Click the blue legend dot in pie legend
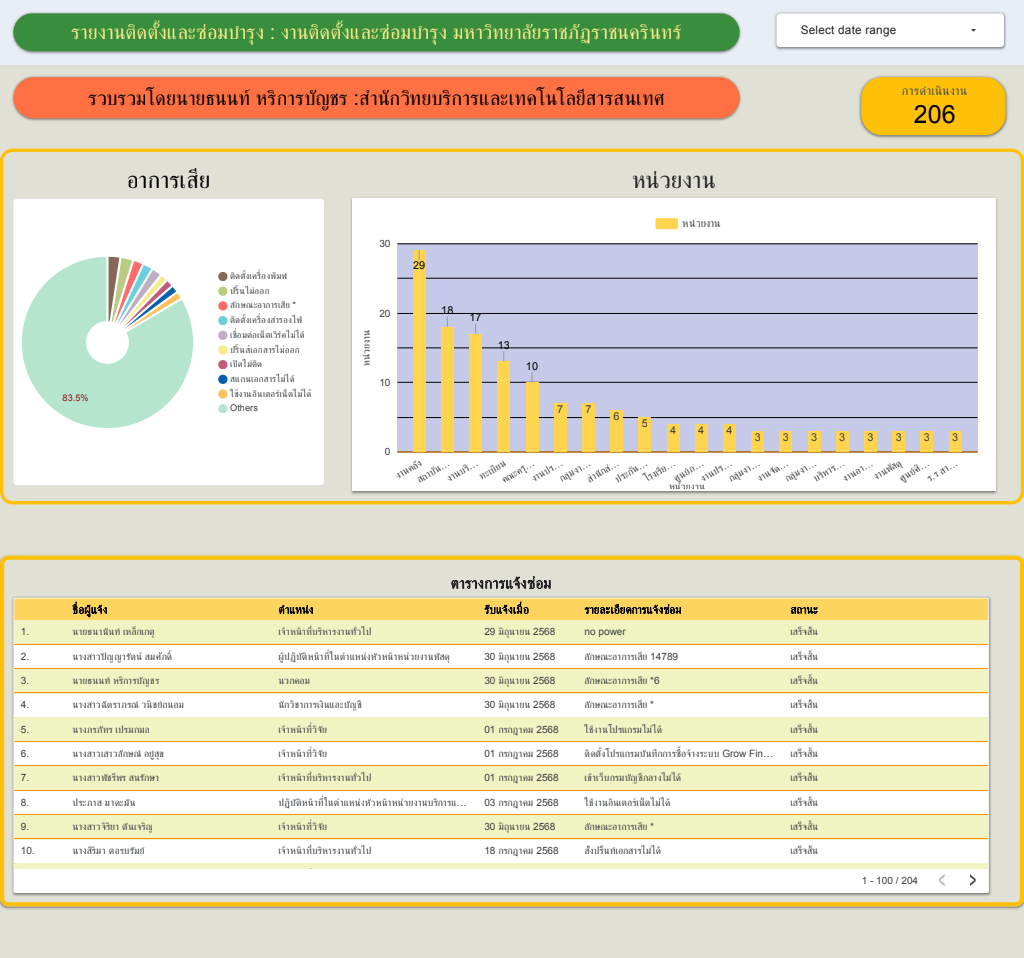Image resolution: width=1024 pixels, height=958 pixels. (223, 379)
